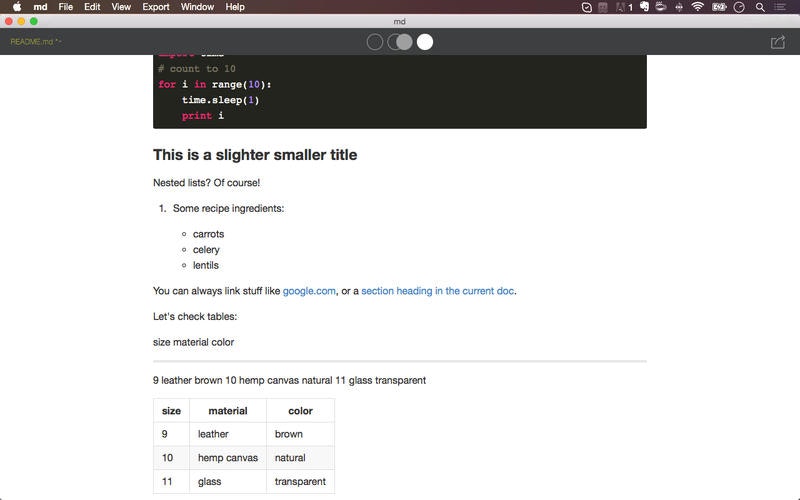The height and width of the screenshot is (500, 800).
Task: Open the File menu
Action: [65, 7]
